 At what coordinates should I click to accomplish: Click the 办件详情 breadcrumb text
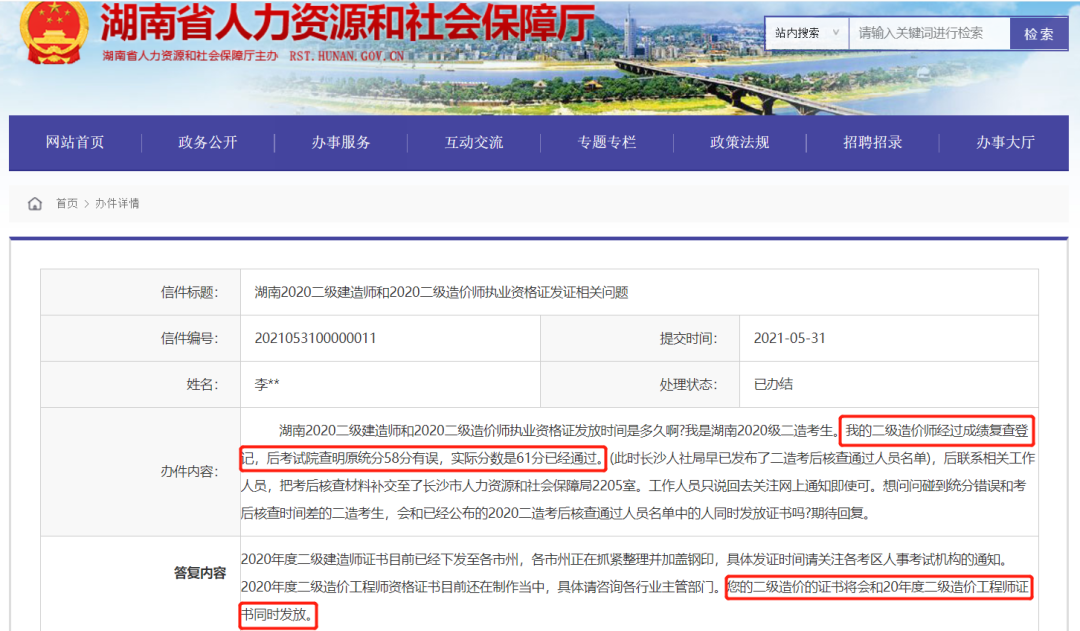(x=117, y=204)
